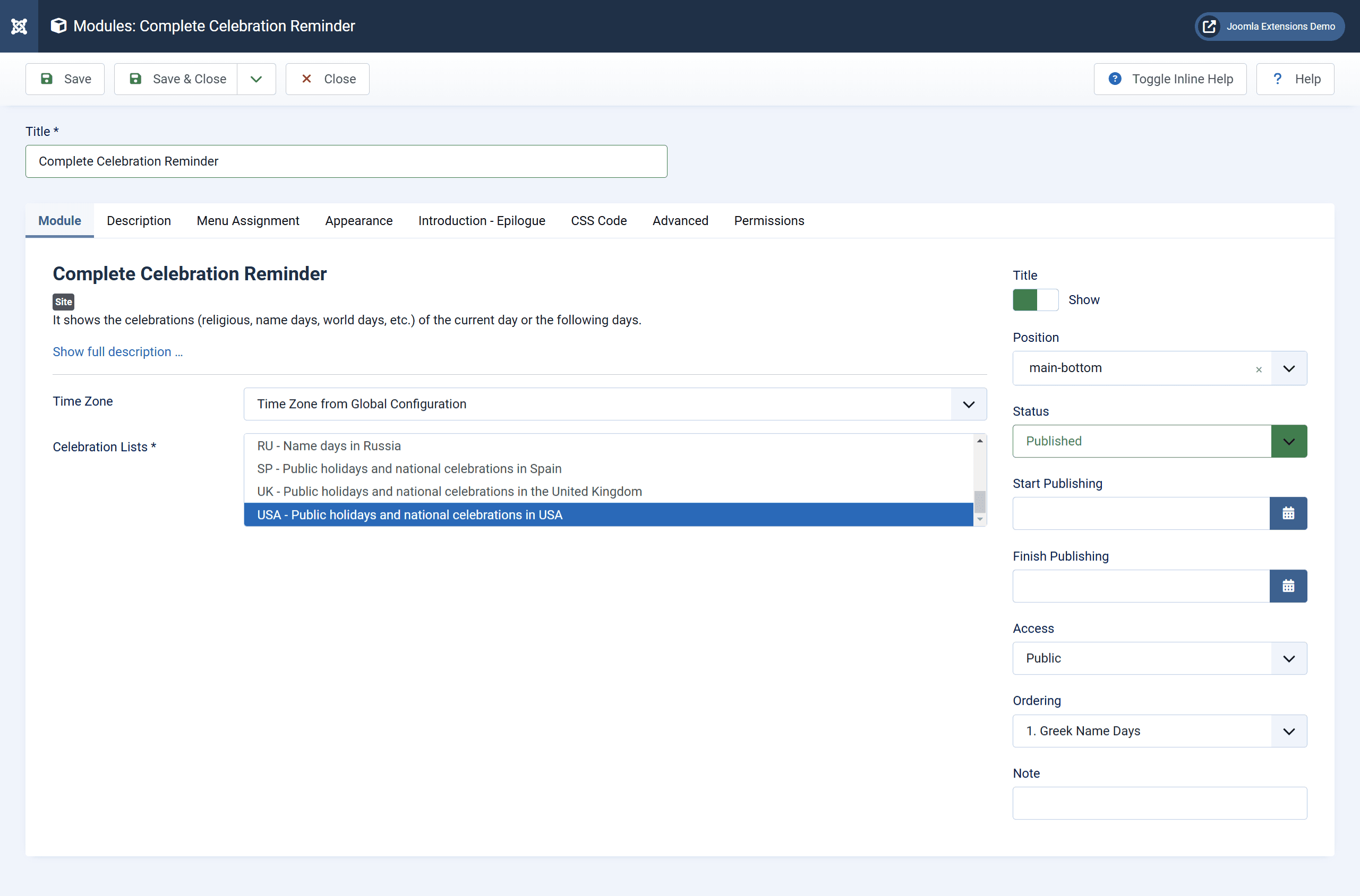Image resolution: width=1360 pixels, height=896 pixels.
Task: Click the Joomla logo icon
Action: 19,27
